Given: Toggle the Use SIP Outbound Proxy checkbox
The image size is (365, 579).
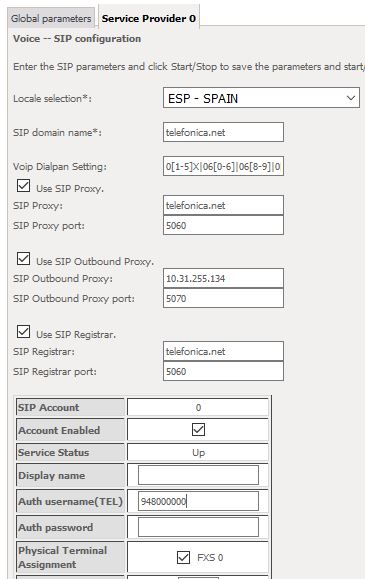Looking at the screenshot, I should tap(24, 258).
